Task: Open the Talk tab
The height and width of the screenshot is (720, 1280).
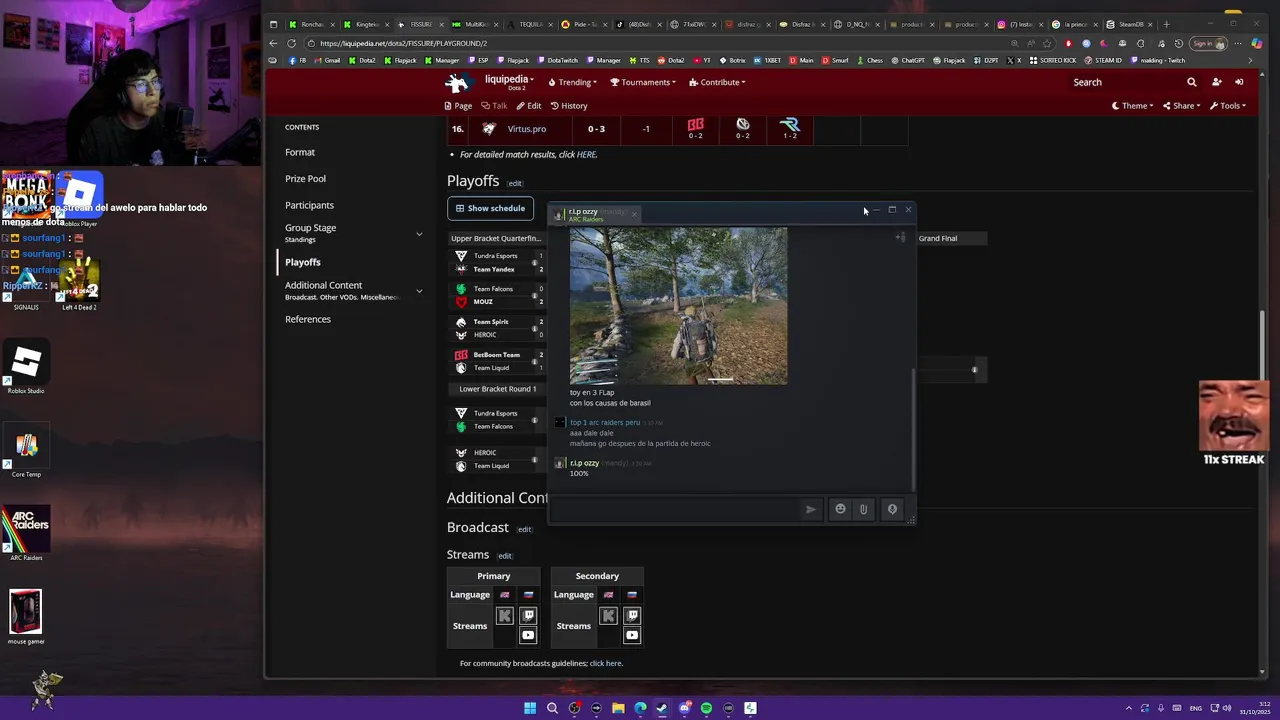Action: (x=494, y=106)
